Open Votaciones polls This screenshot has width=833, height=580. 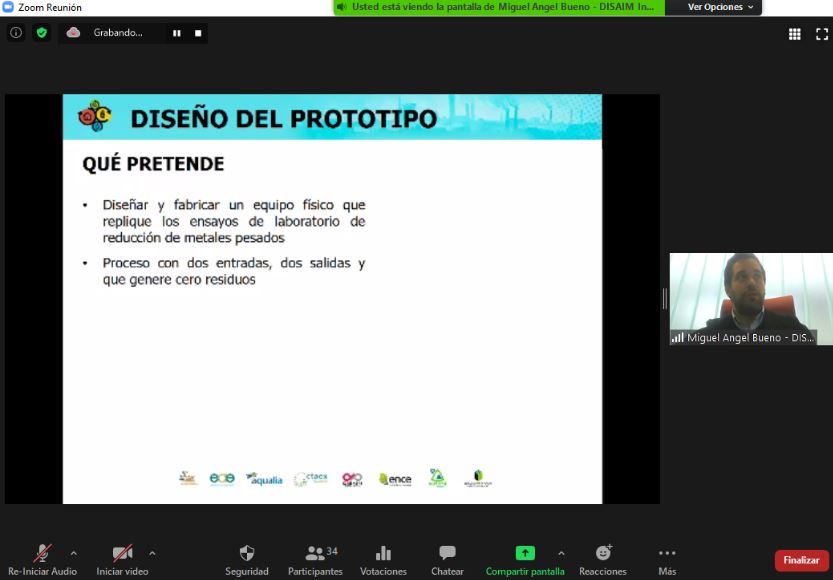pyautogui.click(x=383, y=559)
